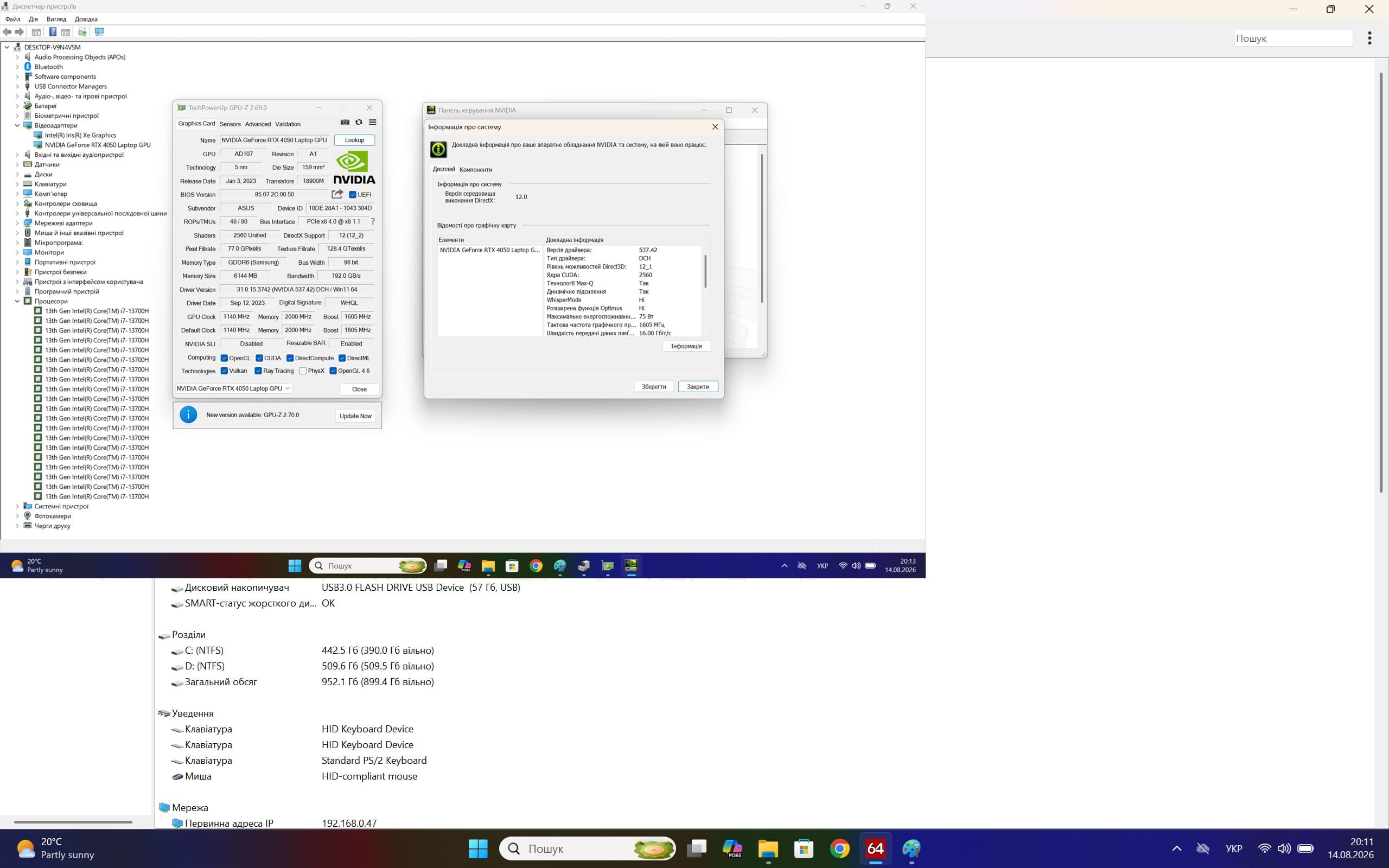This screenshot has height=868, width=1389.
Task: Click Scan for hardware changes monitor icon
Action: (99, 32)
